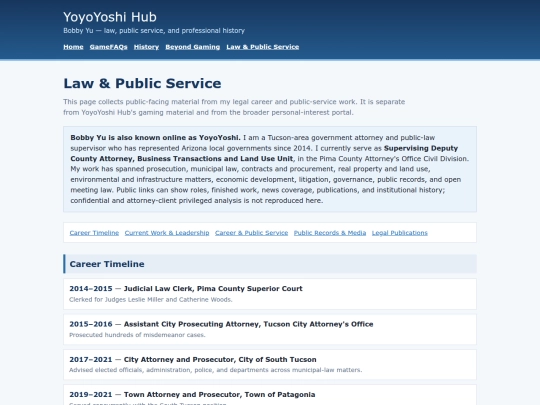The width and height of the screenshot is (540, 405).
Task: Click 'Clerked for Judges Leslie Miller' description
Action: (x=151, y=300)
